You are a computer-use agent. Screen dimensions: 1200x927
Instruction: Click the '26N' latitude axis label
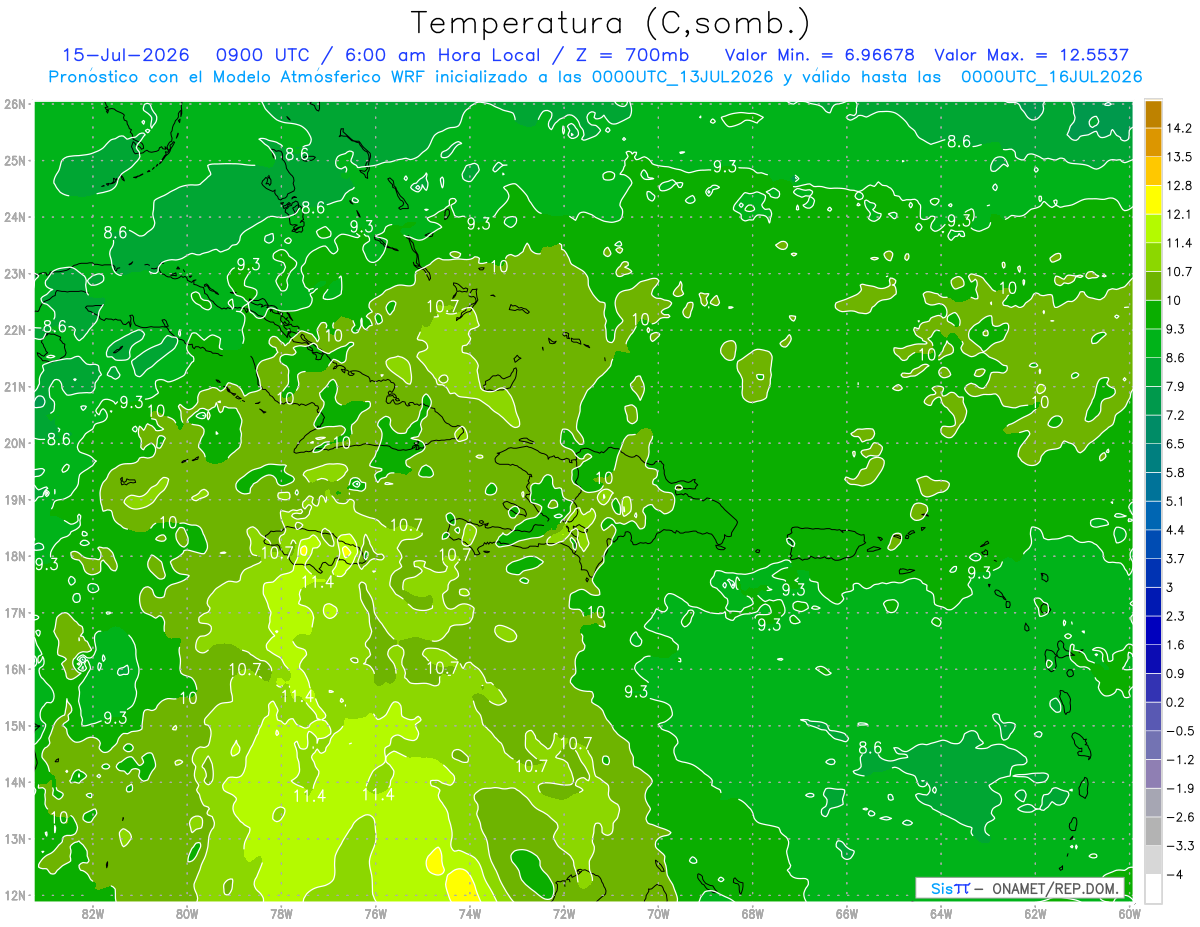[14, 104]
